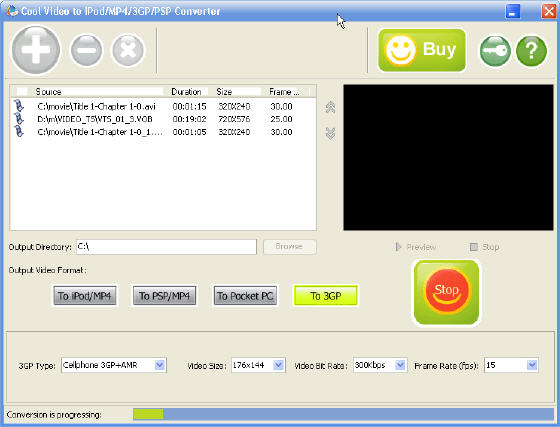Click the red Stop conversion button
Screen dimensions: 560x427
click(446, 292)
